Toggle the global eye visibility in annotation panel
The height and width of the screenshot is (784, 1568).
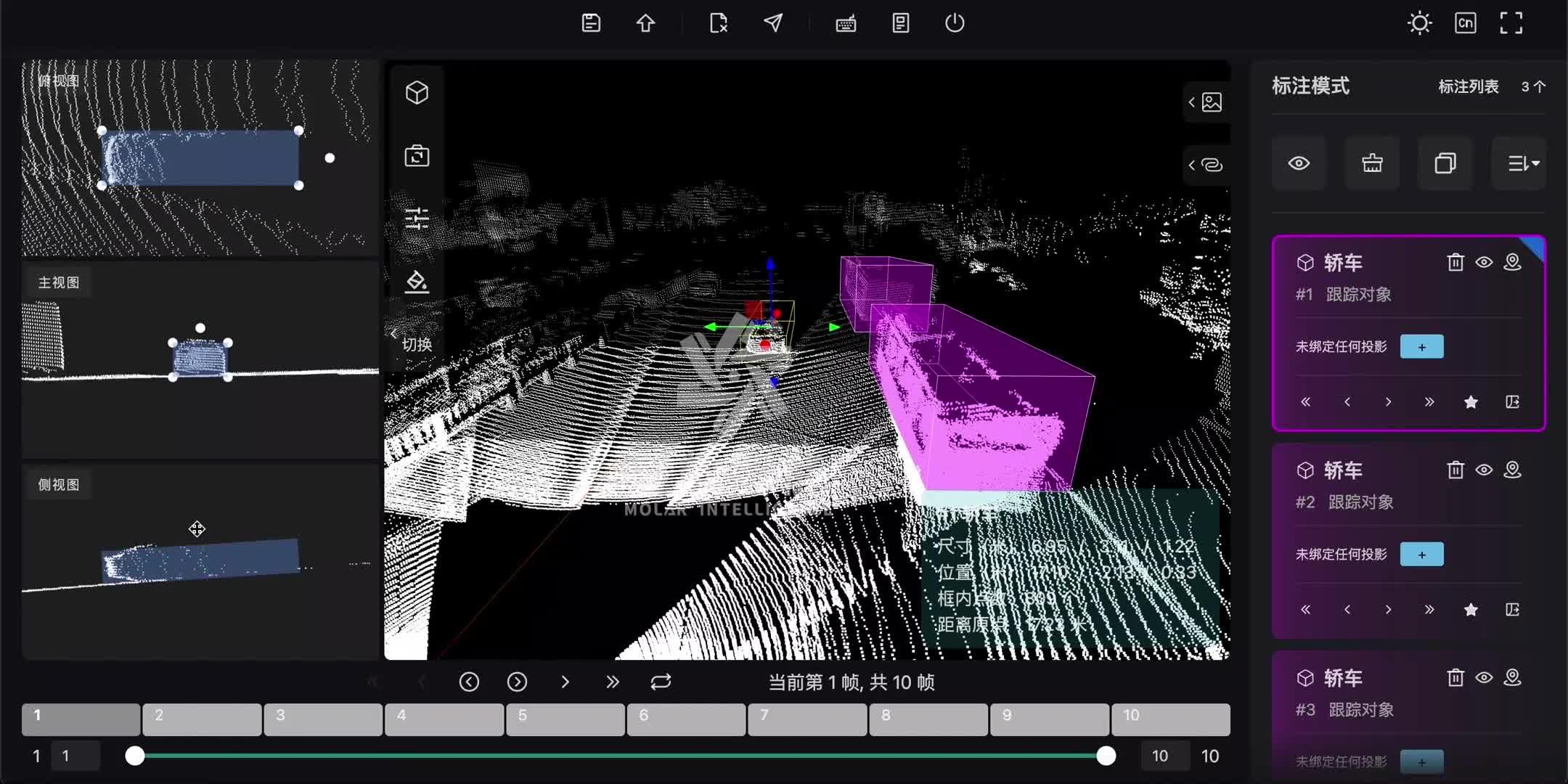[x=1299, y=163]
